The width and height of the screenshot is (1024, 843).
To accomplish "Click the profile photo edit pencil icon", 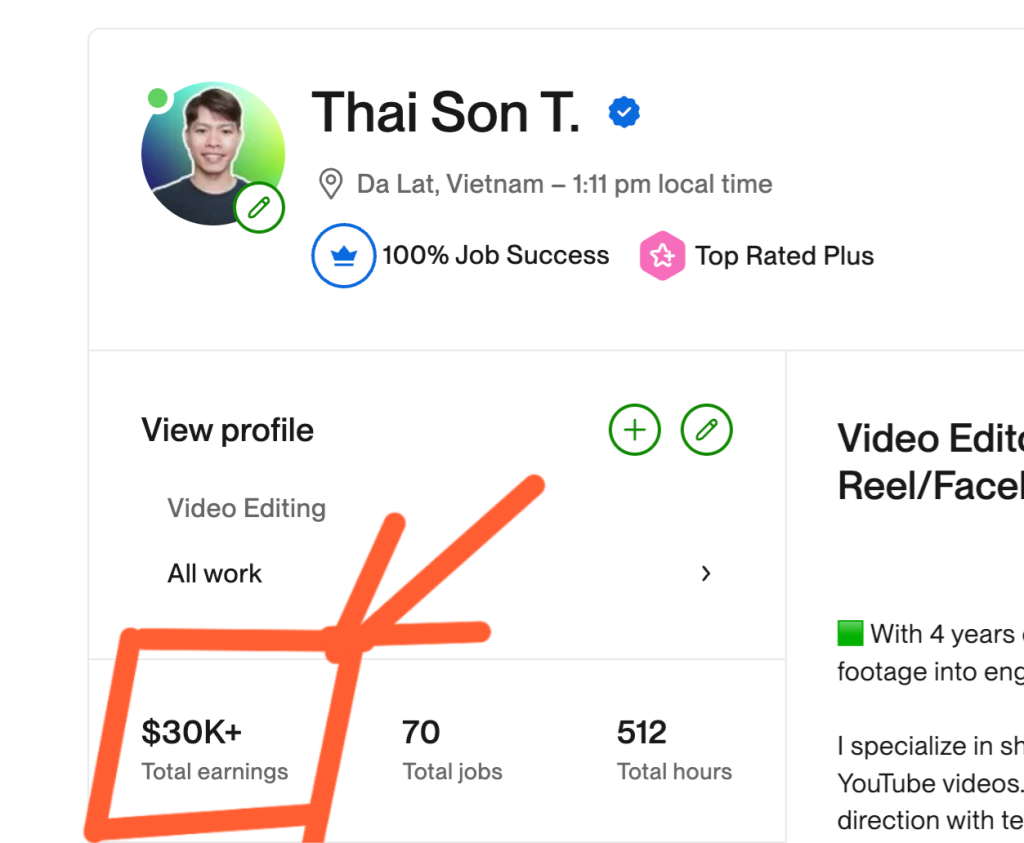I will point(259,208).
